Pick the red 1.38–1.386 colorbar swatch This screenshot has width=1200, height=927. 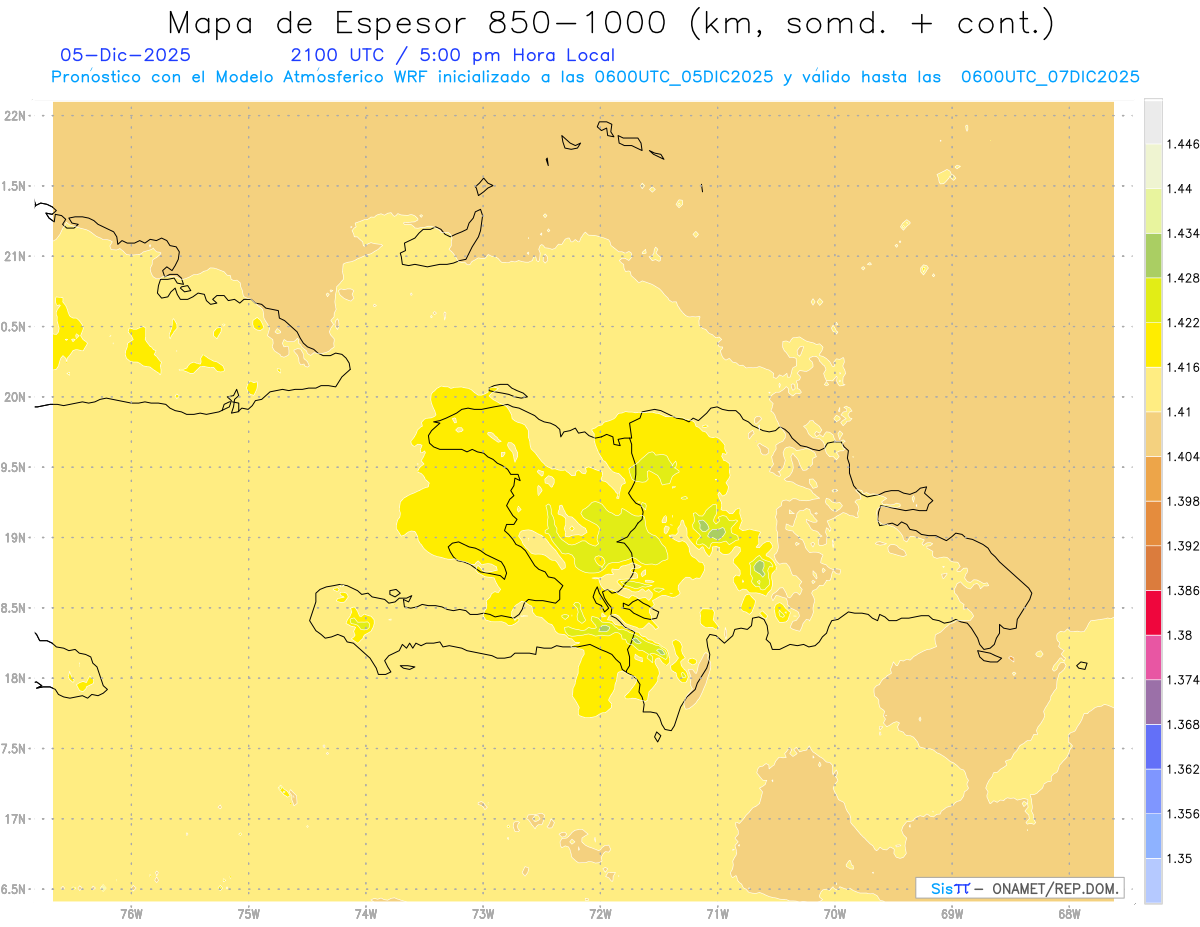tap(1153, 612)
